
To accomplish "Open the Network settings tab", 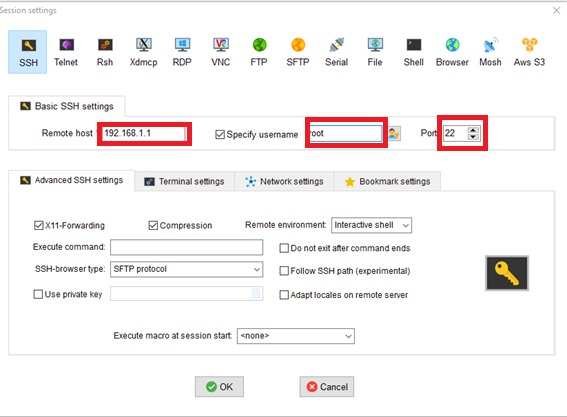I will click(x=284, y=181).
